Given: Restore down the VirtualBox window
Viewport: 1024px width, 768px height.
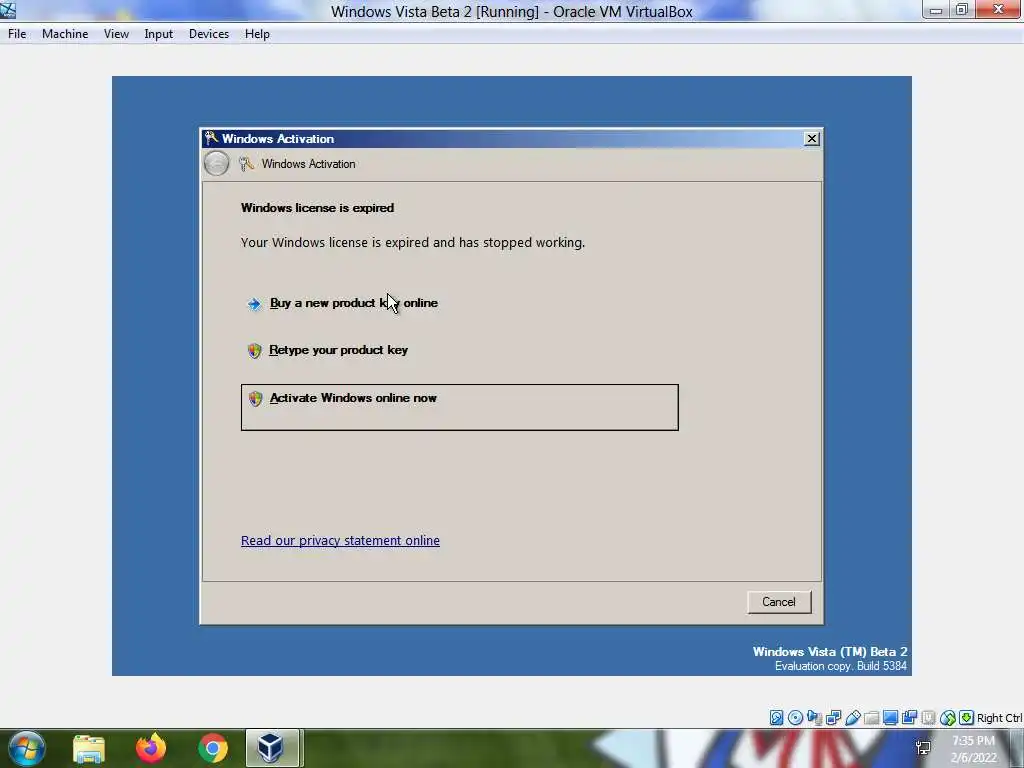Looking at the screenshot, I should pyautogui.click(x=961, y=10).
